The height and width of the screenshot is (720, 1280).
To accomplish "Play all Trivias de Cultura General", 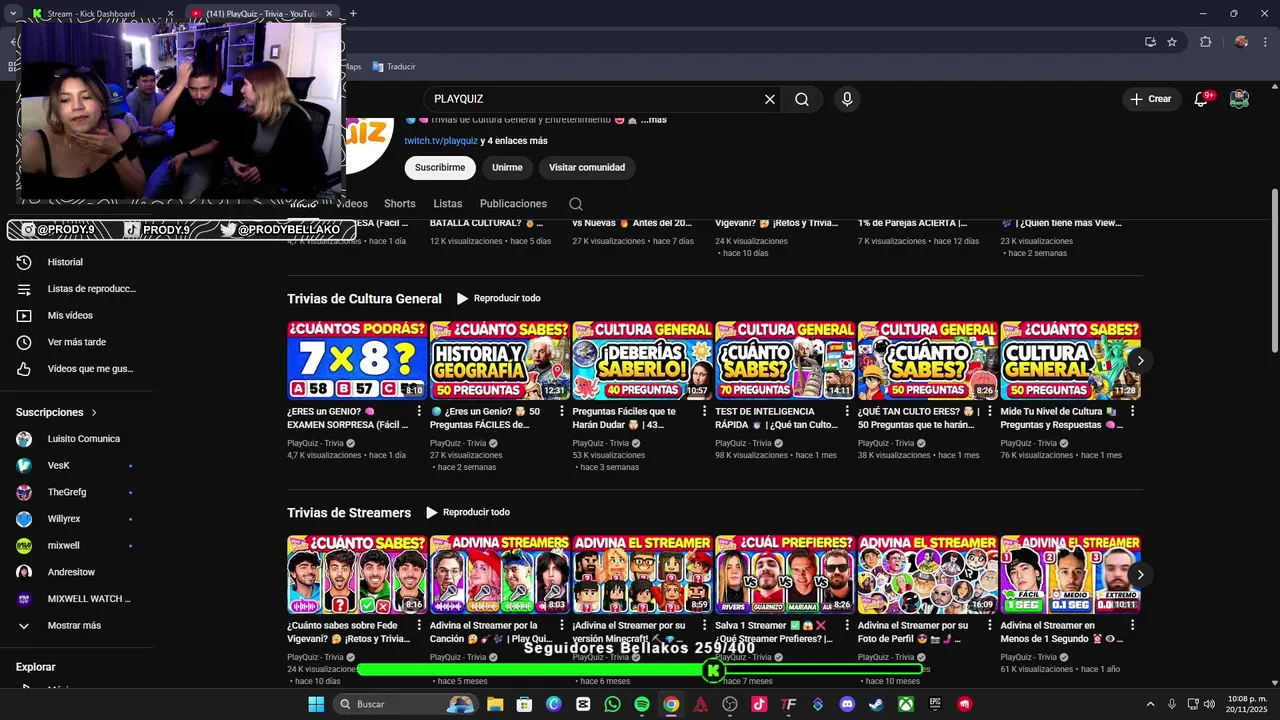I will pyautogui.click(x=498, y=298).
